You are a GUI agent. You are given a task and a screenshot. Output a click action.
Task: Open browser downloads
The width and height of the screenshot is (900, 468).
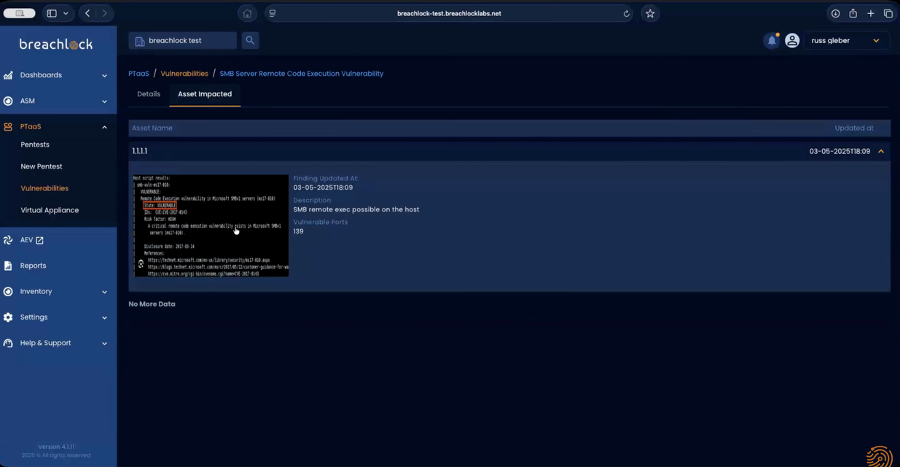tap(835, 13)
